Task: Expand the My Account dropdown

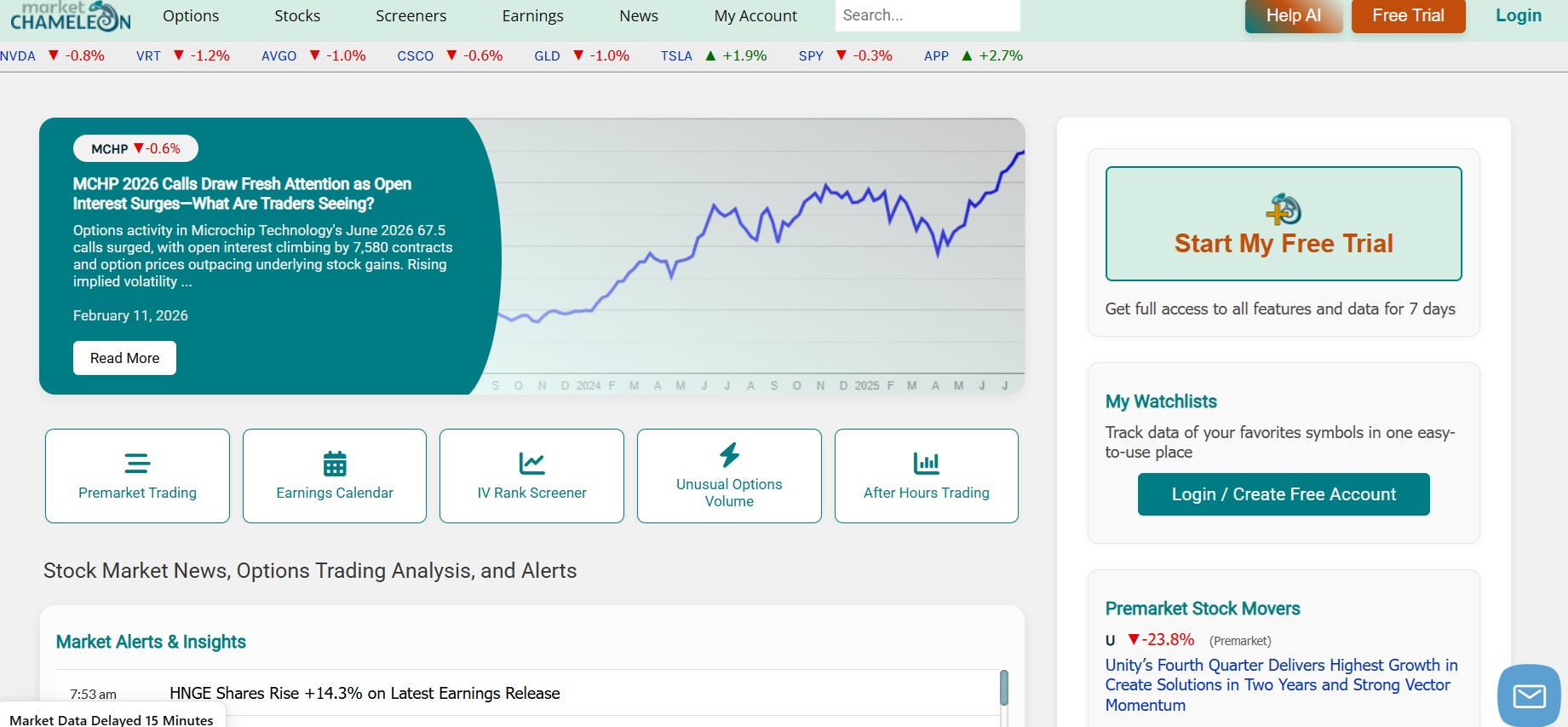Action: (755, 16)
